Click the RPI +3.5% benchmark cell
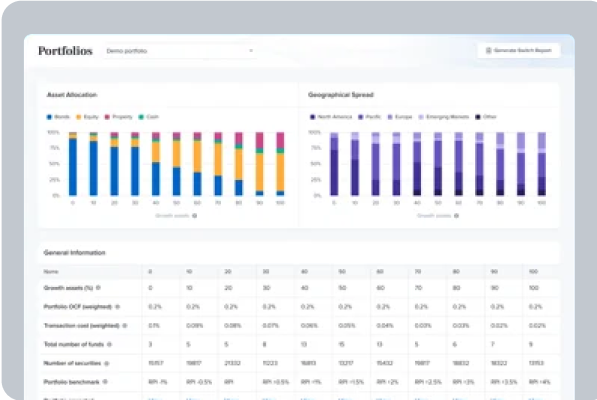The width and height of the screenshot is (597, 400). point(504,382)
